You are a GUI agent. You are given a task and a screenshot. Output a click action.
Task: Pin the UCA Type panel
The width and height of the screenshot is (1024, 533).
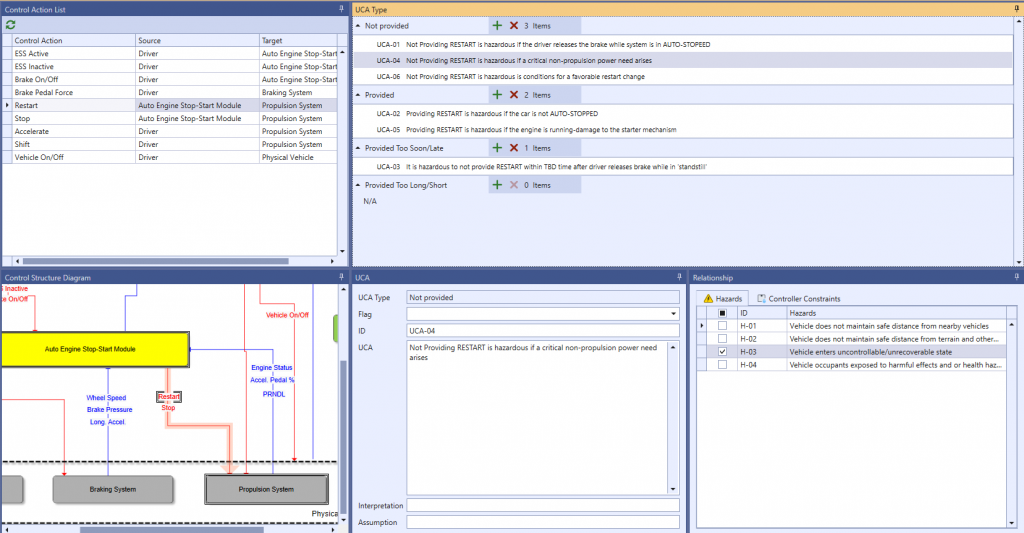1017,9
